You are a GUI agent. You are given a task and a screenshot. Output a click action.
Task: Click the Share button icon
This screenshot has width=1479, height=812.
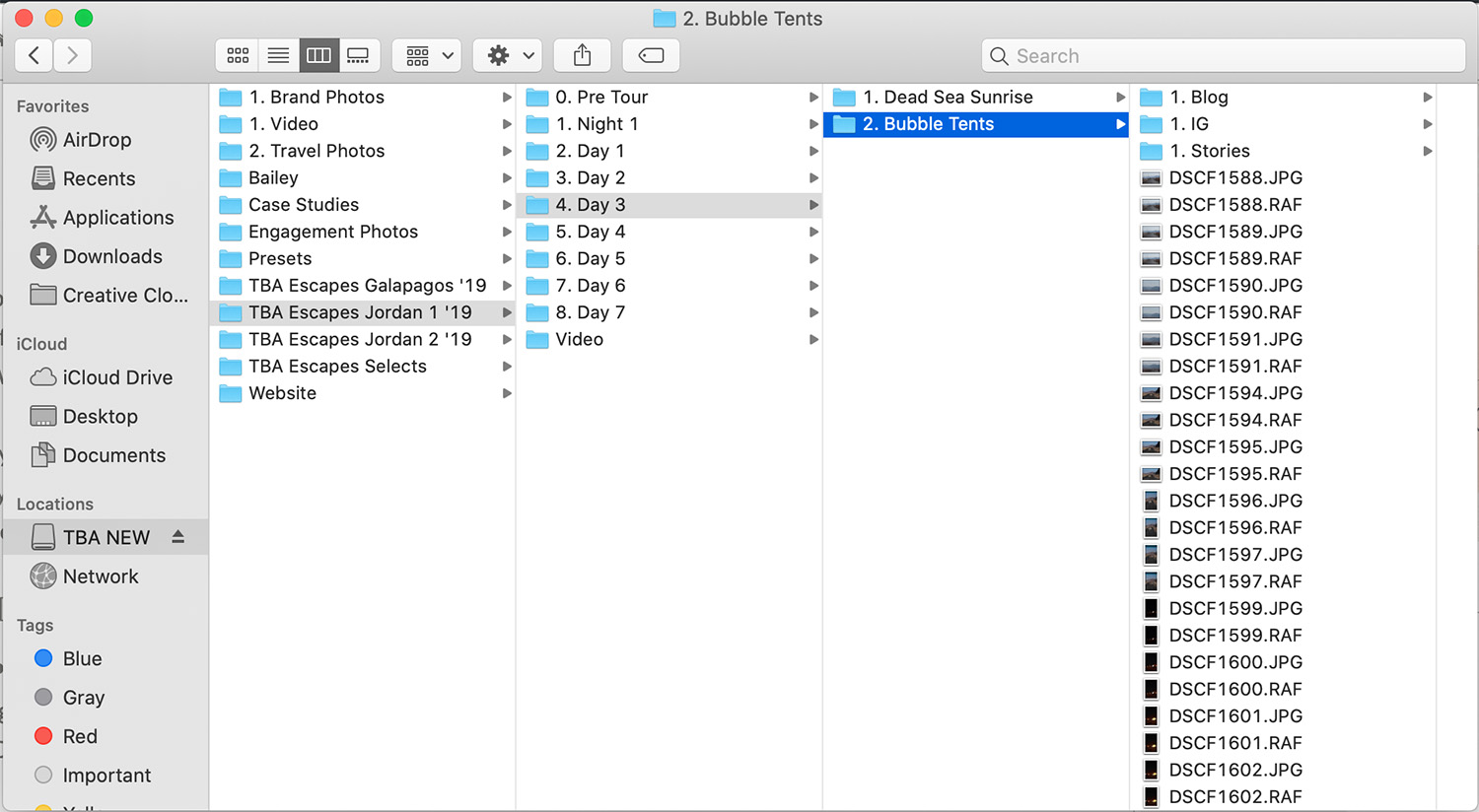tap(582, 56)
